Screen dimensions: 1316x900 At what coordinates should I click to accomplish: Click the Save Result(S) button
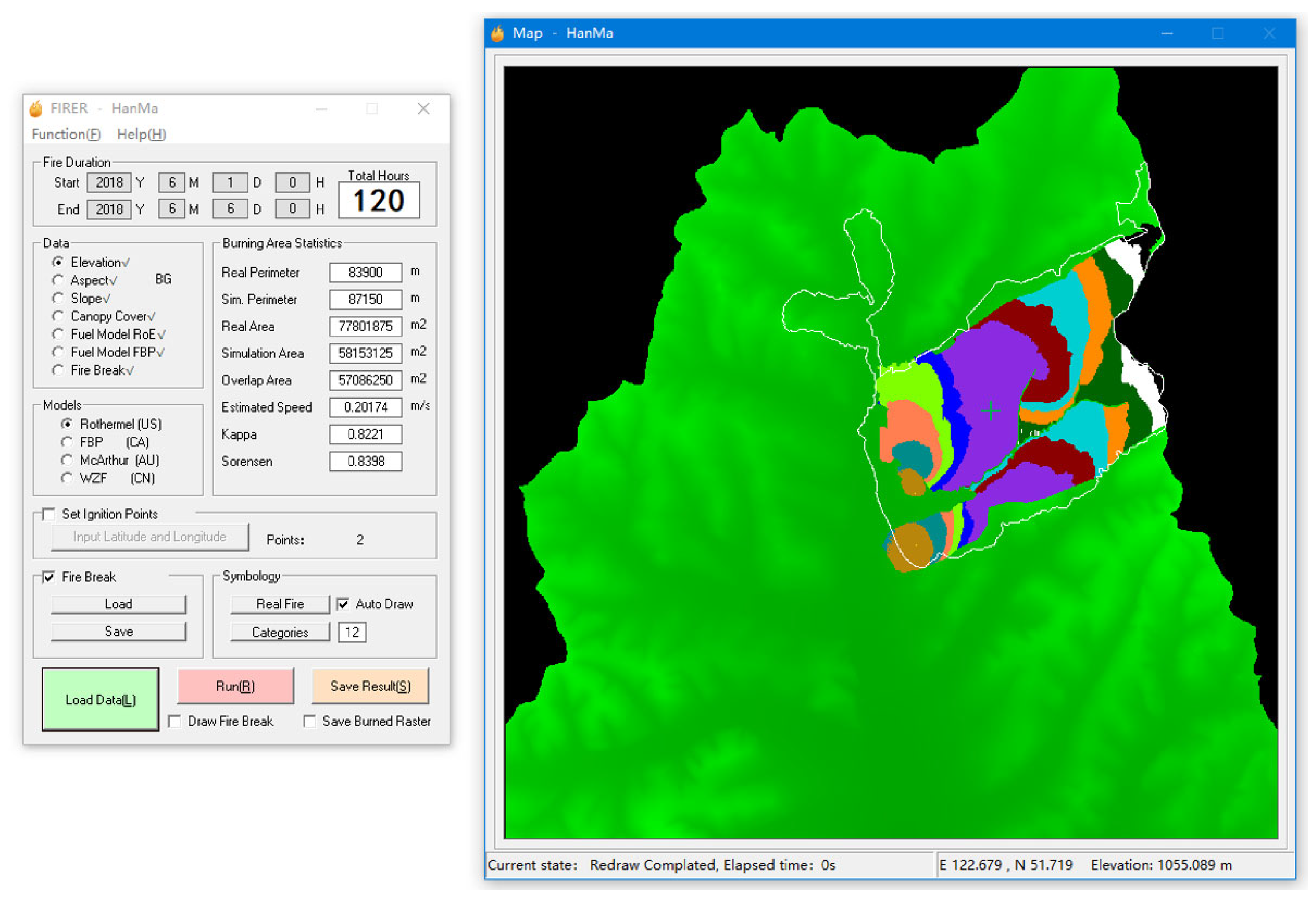coord(370,687)
